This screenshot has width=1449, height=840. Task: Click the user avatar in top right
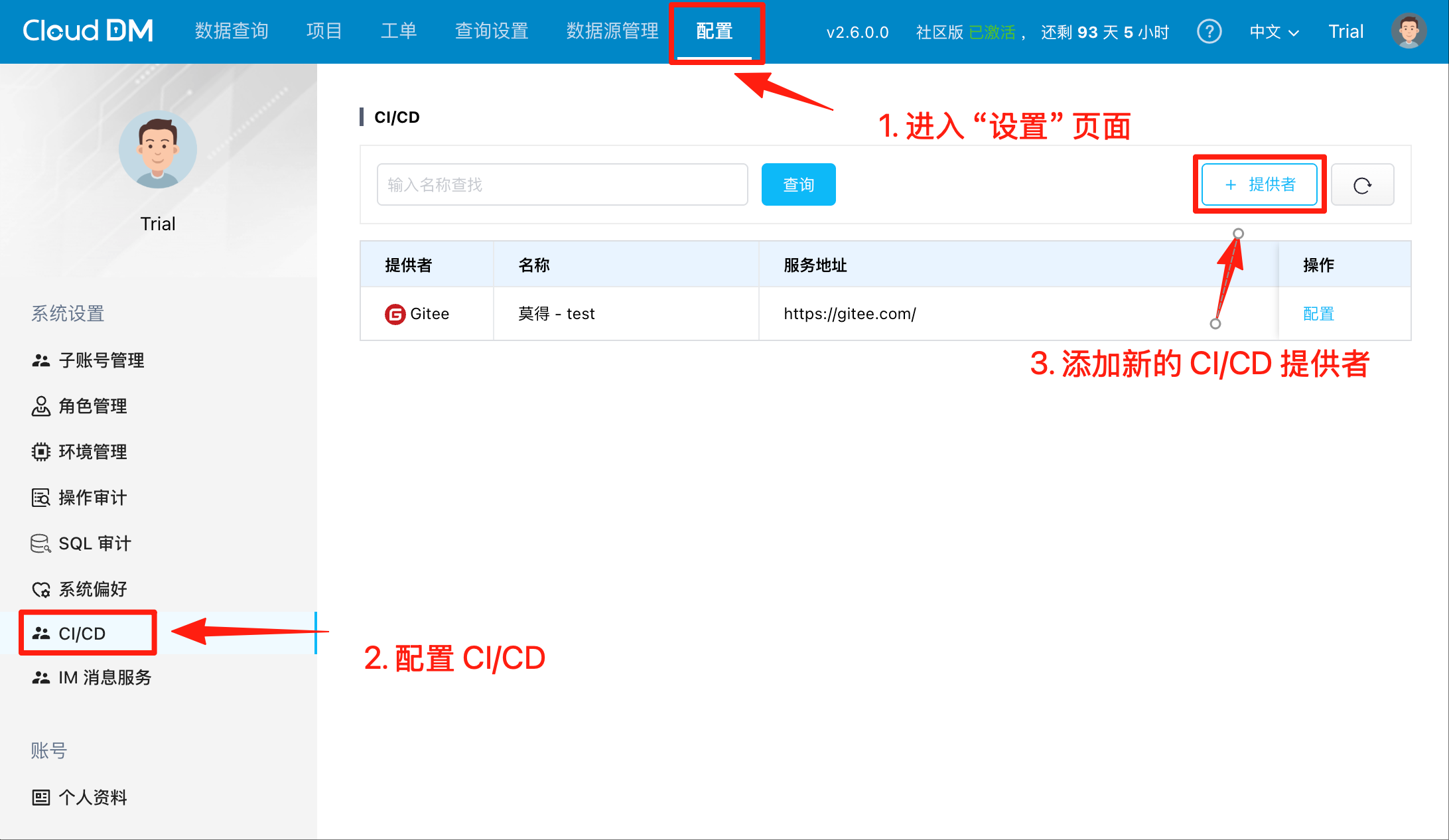(1409, 31)
